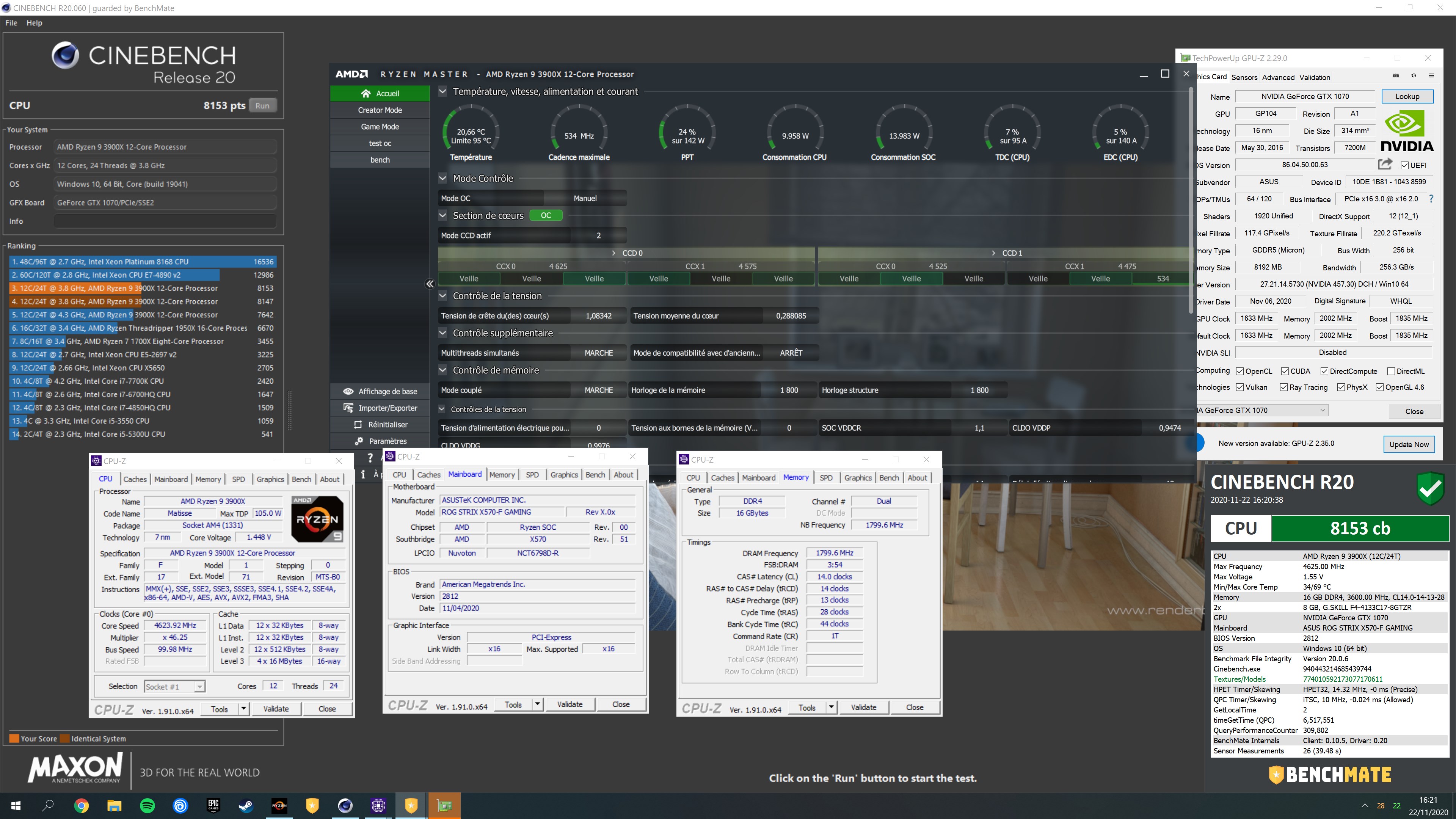Click the eye icon for Affichage de base
This screenshot has width=1456, height=819.
coord(348,391)
